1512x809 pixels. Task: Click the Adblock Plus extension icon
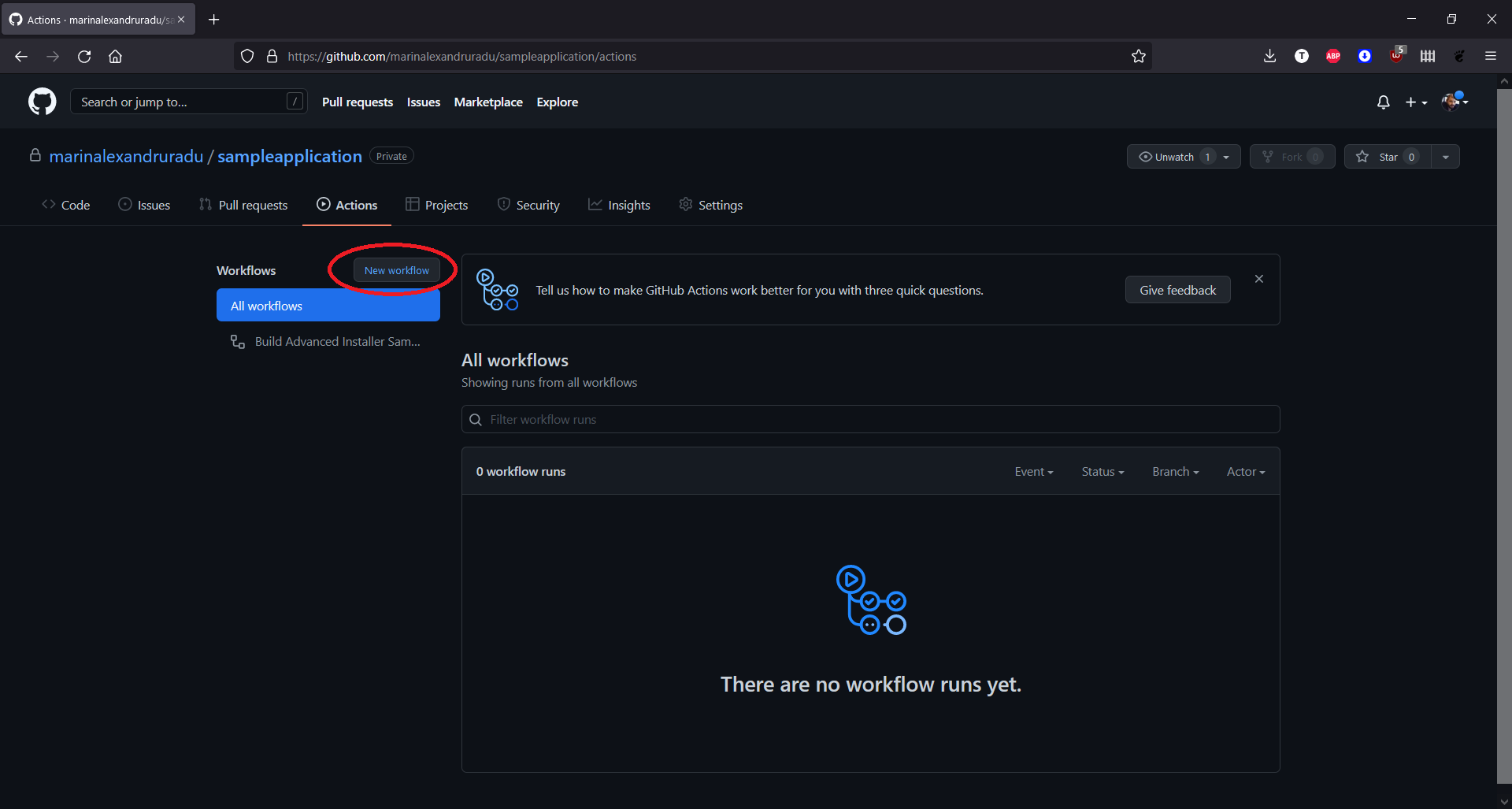pyautogui.click(x=1332, y=56)
